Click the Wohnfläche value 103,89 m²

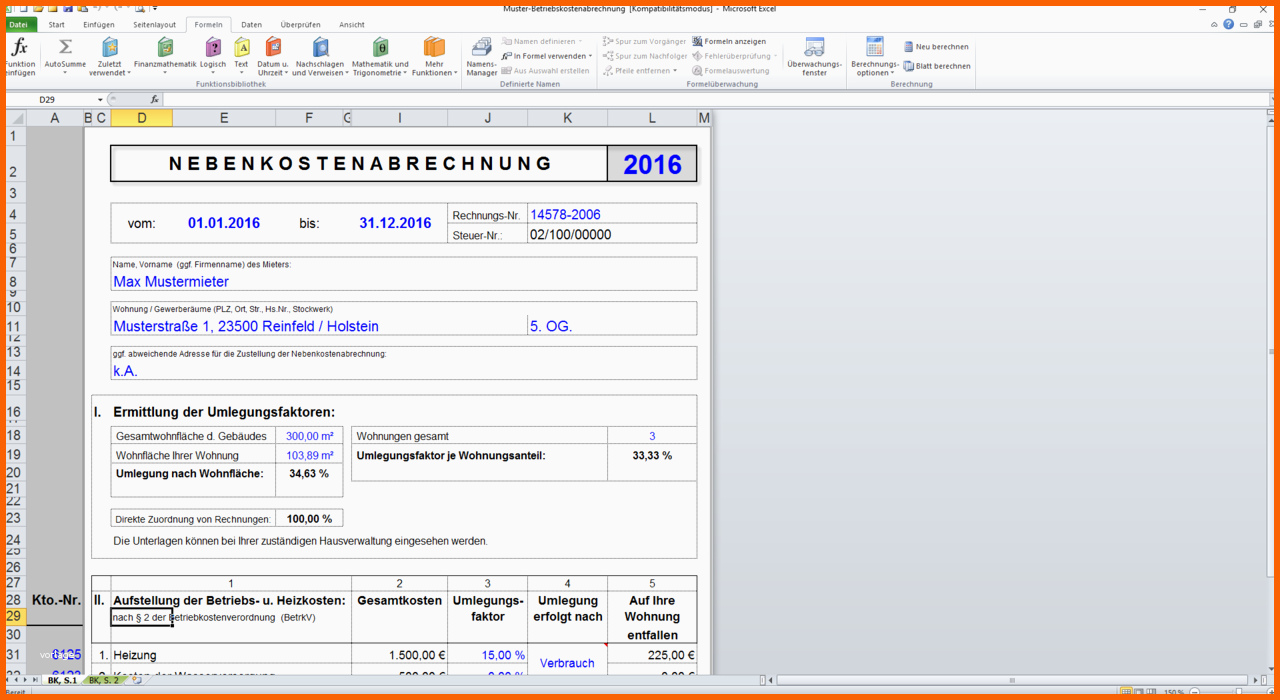click(x=309, y=455)
